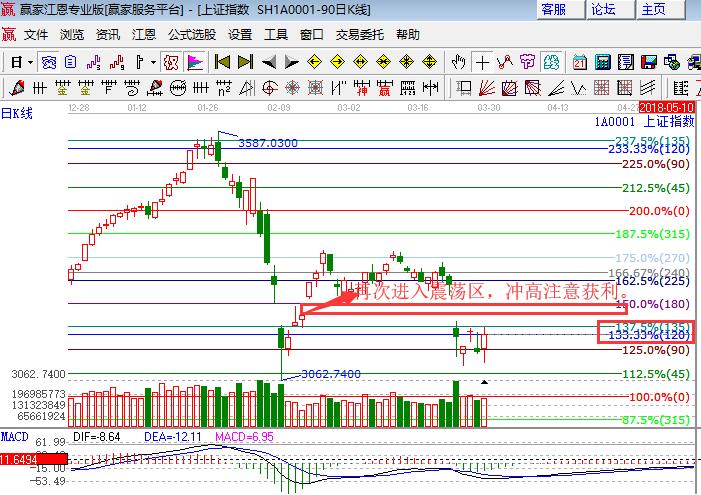Open the 交易委托 menu
Screen dimensions: 701x495
pyautogui.click(x=359, y=34)
